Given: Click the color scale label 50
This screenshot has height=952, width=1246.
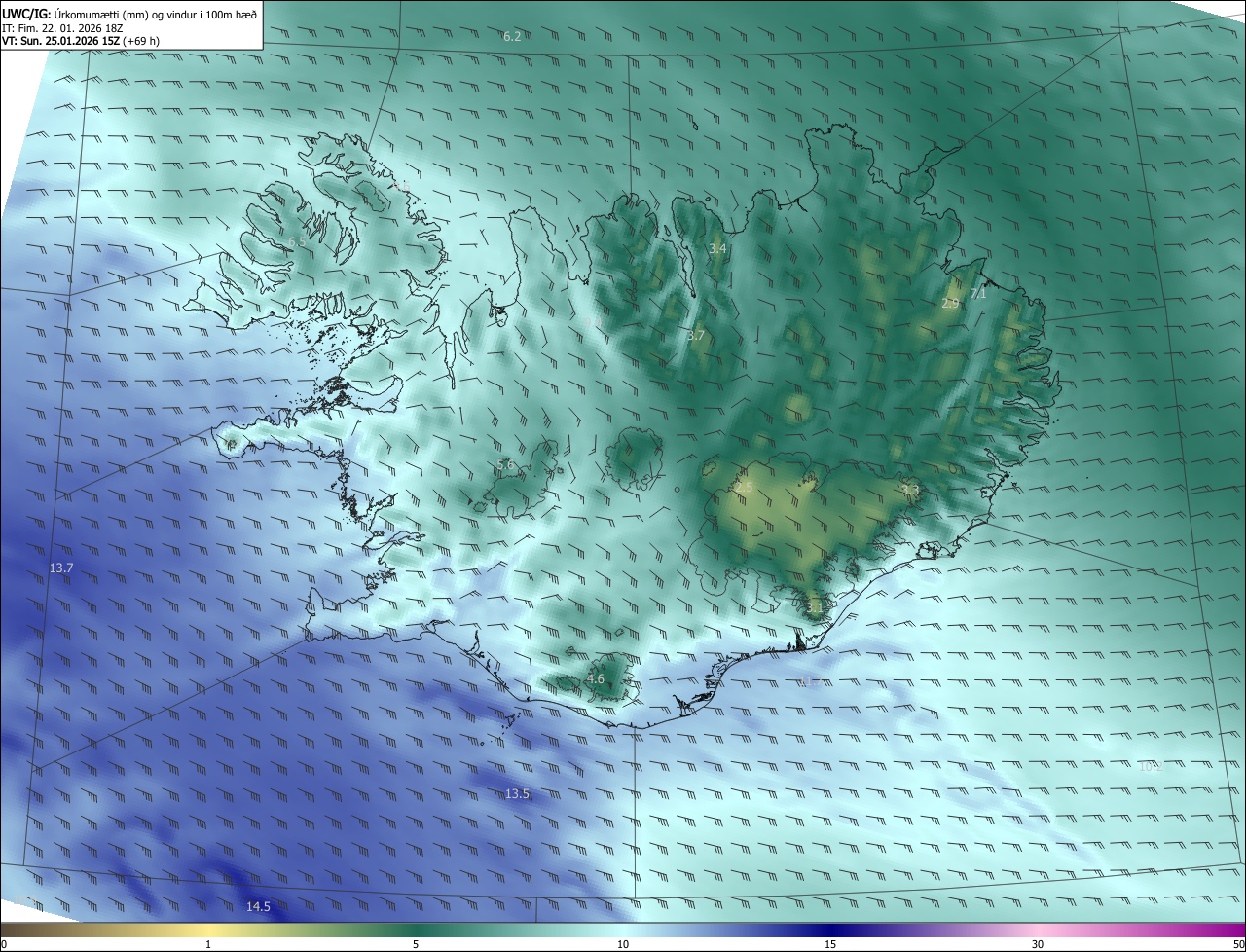Looking at the screenshot, I should click(x=1238, y=944).
